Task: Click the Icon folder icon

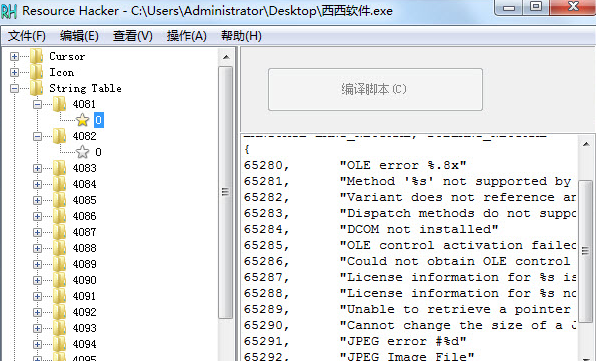Action: pos(36,72)
